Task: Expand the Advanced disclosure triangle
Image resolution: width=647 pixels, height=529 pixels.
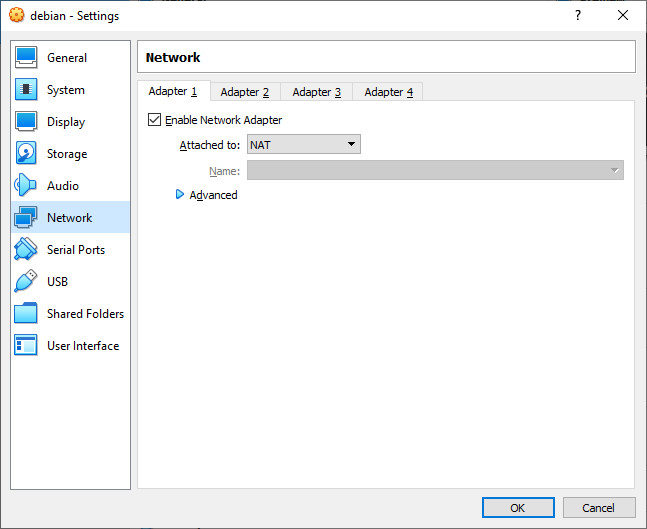Action: pos(179,194)
